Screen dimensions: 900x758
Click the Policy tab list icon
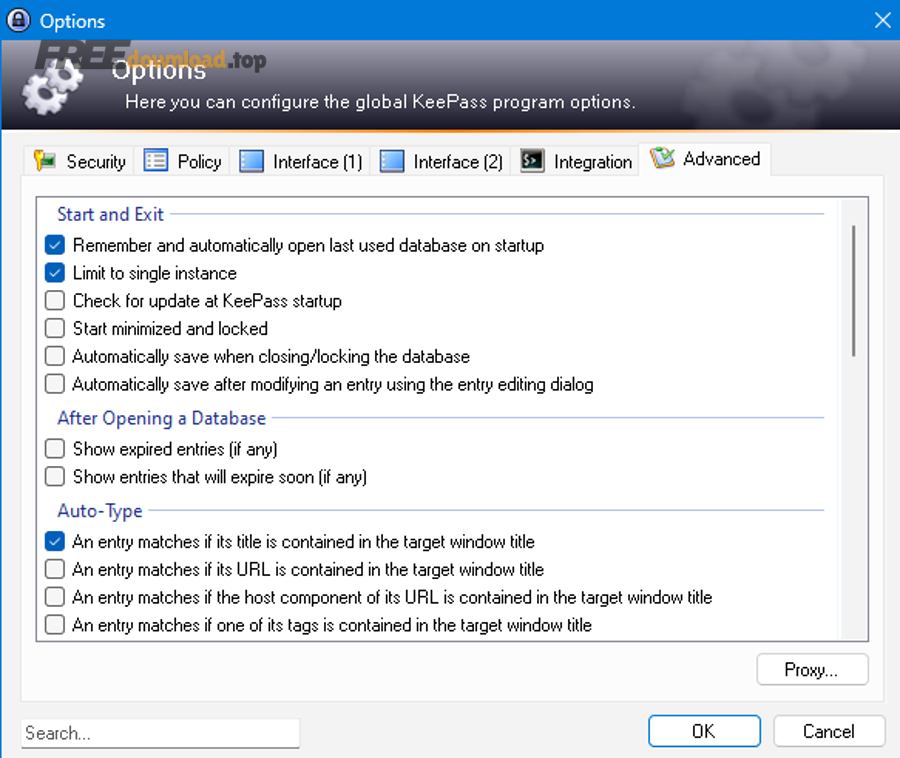coord(155,161)
